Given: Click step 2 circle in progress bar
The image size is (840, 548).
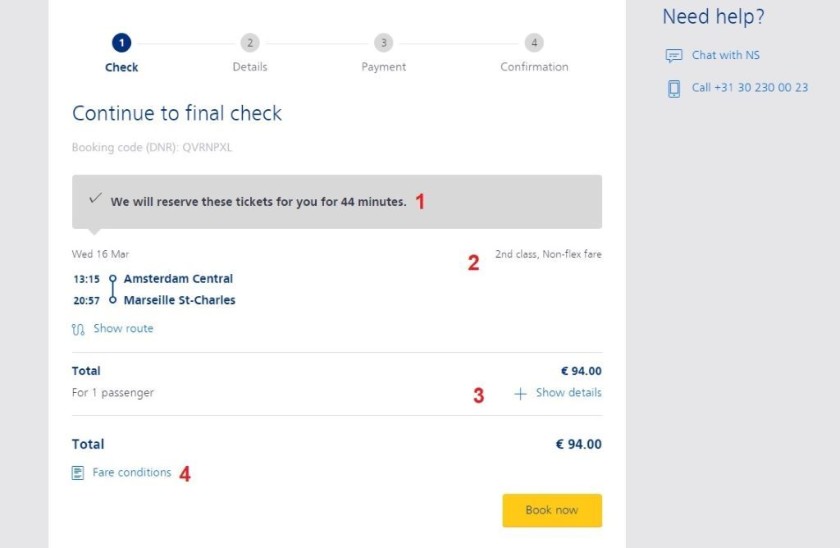Looking at the screenshot, I should (x=249, y=43).
